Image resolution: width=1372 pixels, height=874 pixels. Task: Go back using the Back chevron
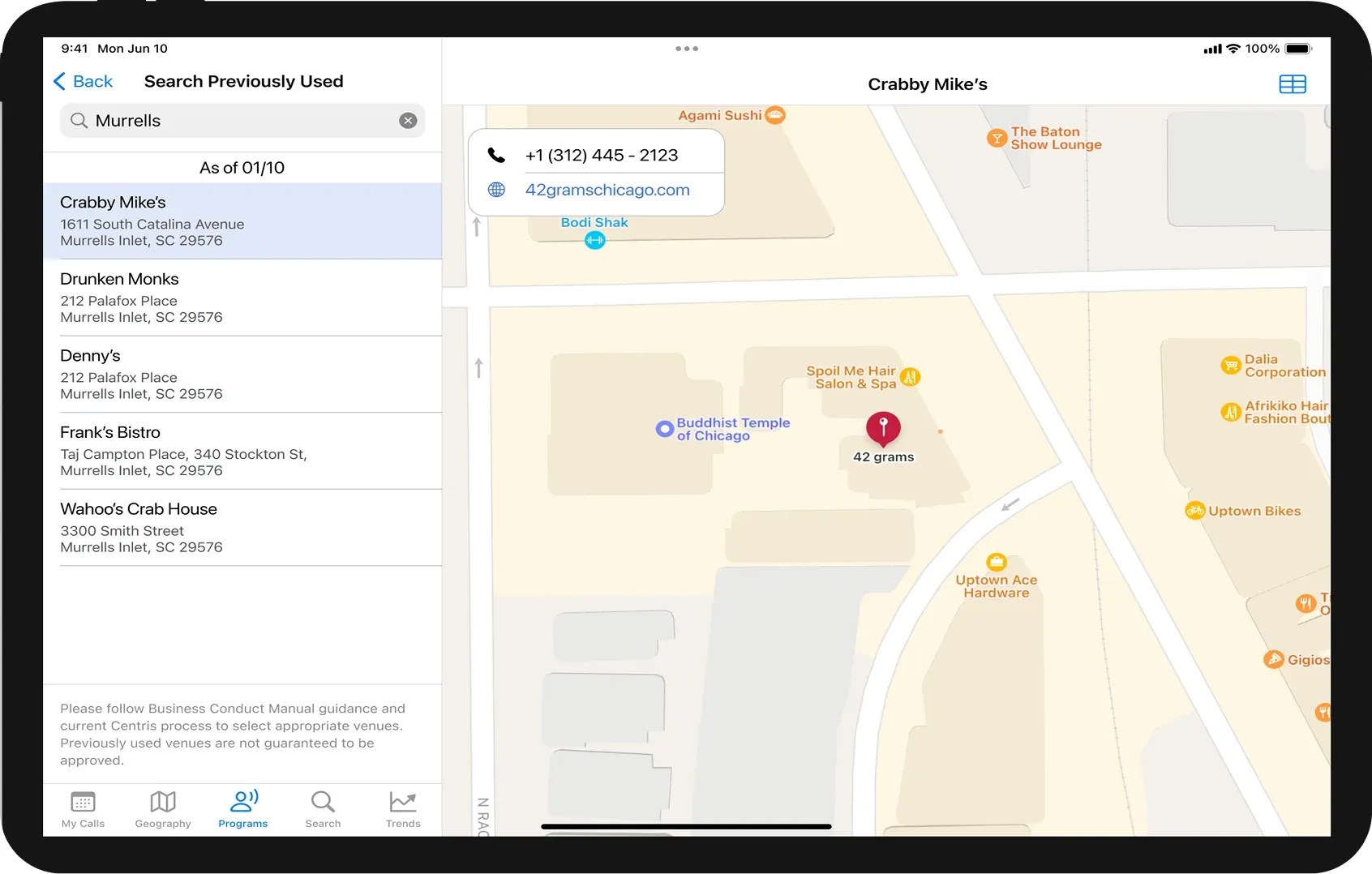pyautogui.click(x=82, y=81)
